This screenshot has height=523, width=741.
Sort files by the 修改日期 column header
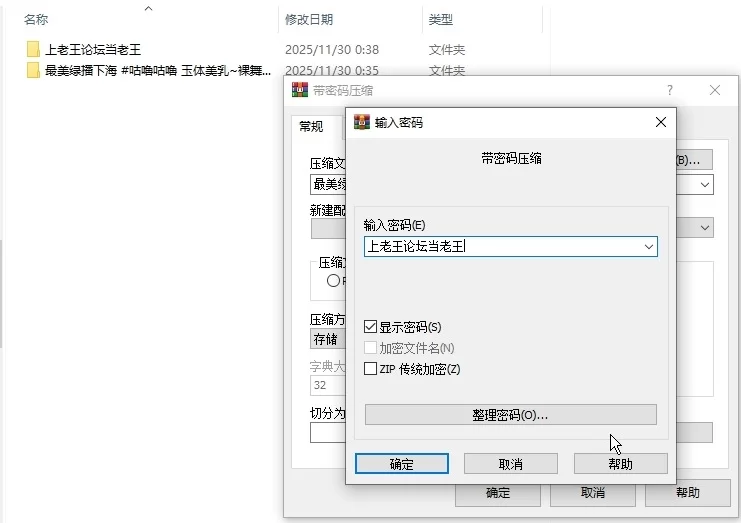coord(309,19)
